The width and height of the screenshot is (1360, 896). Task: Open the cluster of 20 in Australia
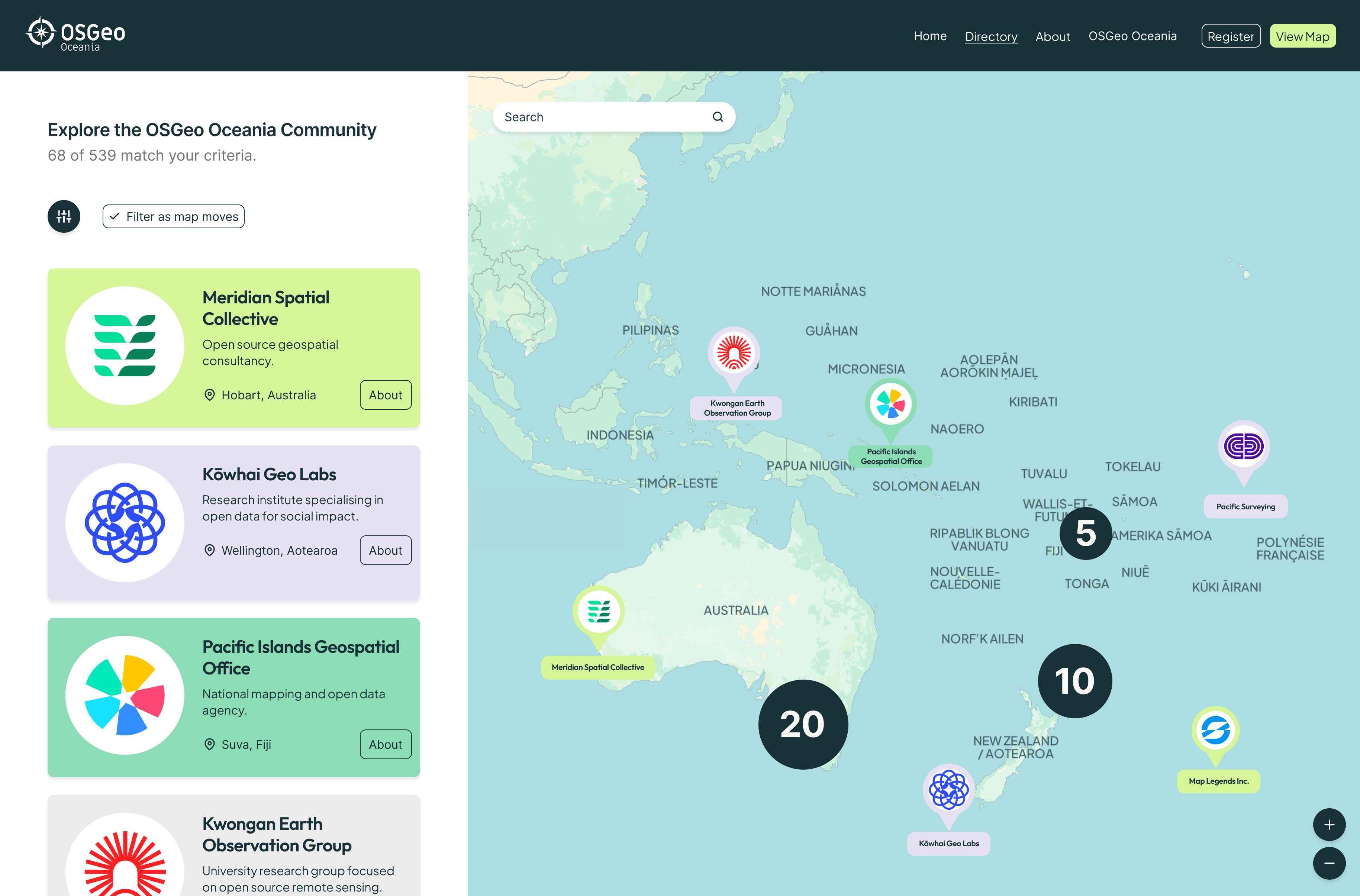(803, 724)
